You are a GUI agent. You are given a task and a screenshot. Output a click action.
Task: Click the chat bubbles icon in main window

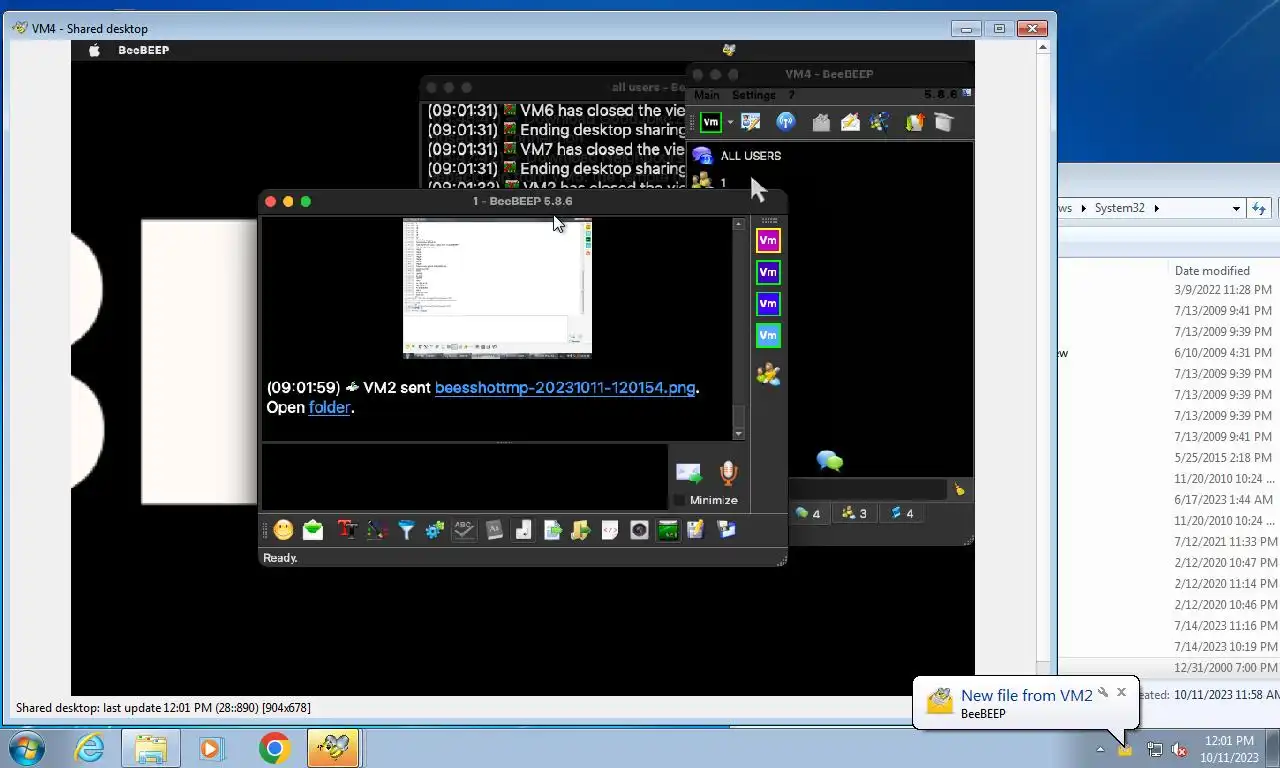(x=829, y=461)
